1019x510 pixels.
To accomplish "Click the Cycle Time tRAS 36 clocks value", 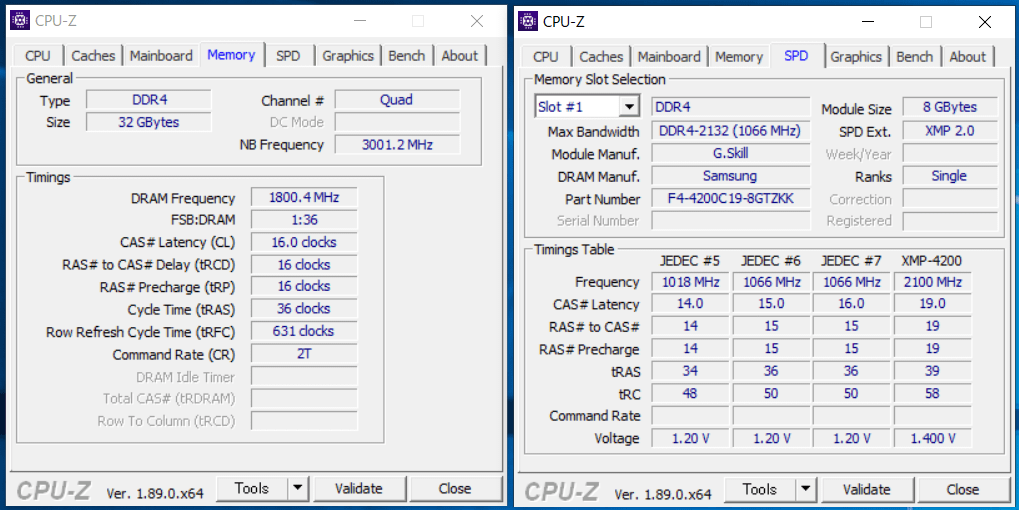I will click(x=304, y=309).
